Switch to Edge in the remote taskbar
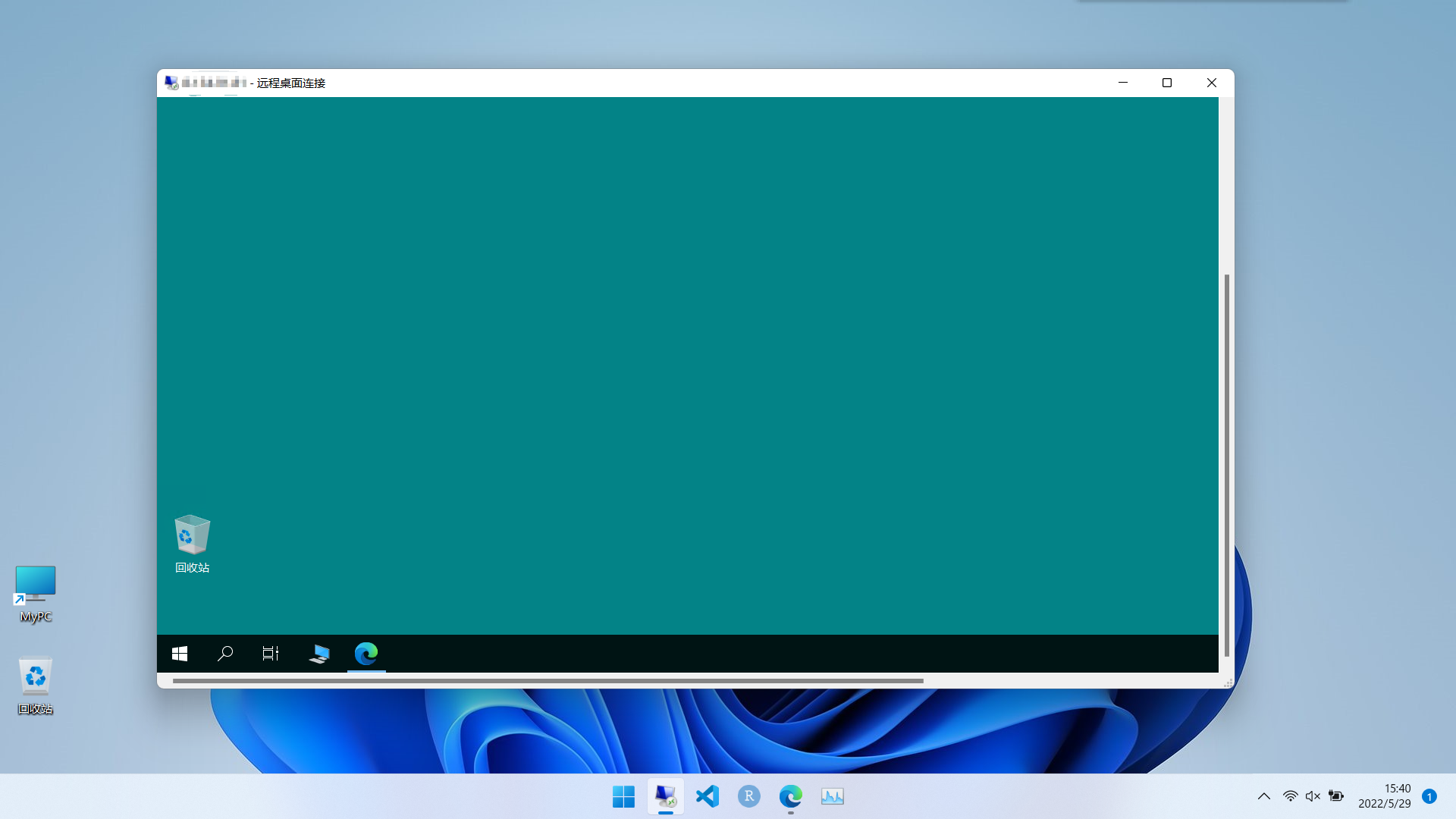This screenshot has height=819, width=1456. (x=366, y=654)
